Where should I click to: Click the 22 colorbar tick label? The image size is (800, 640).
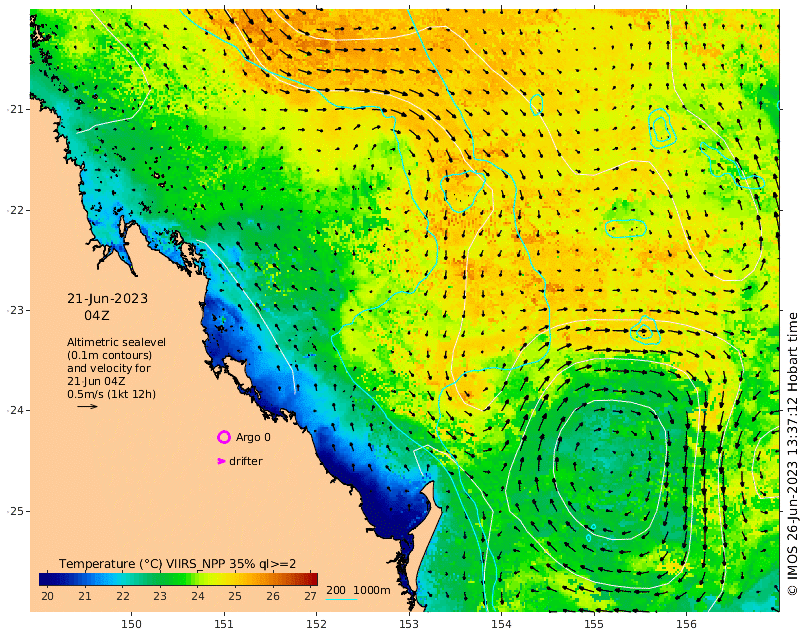(x=122, y=596)
